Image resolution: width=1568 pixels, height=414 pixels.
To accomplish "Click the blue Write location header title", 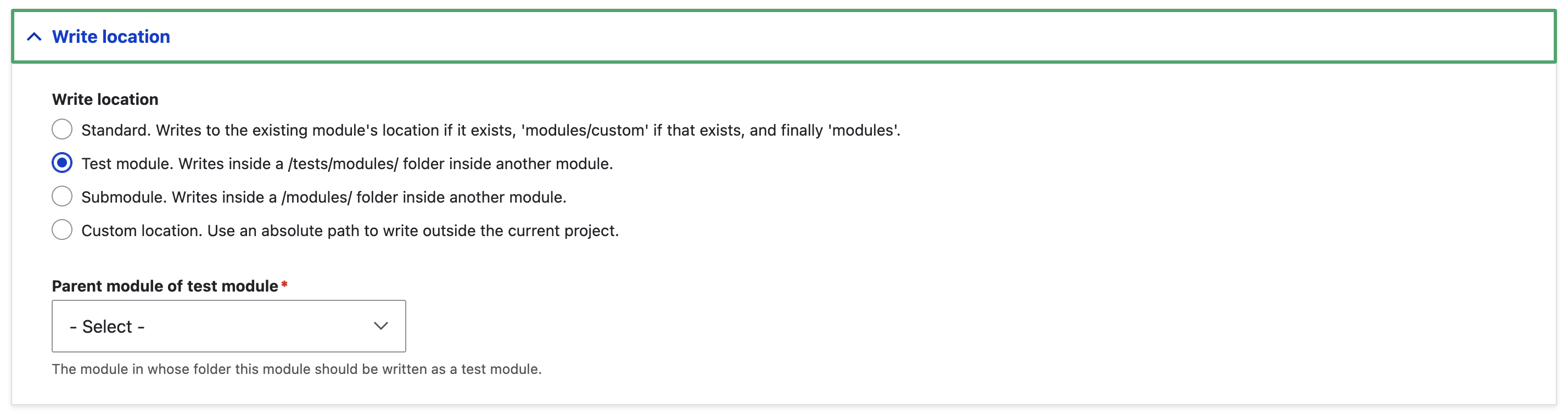I will [111, 37].
